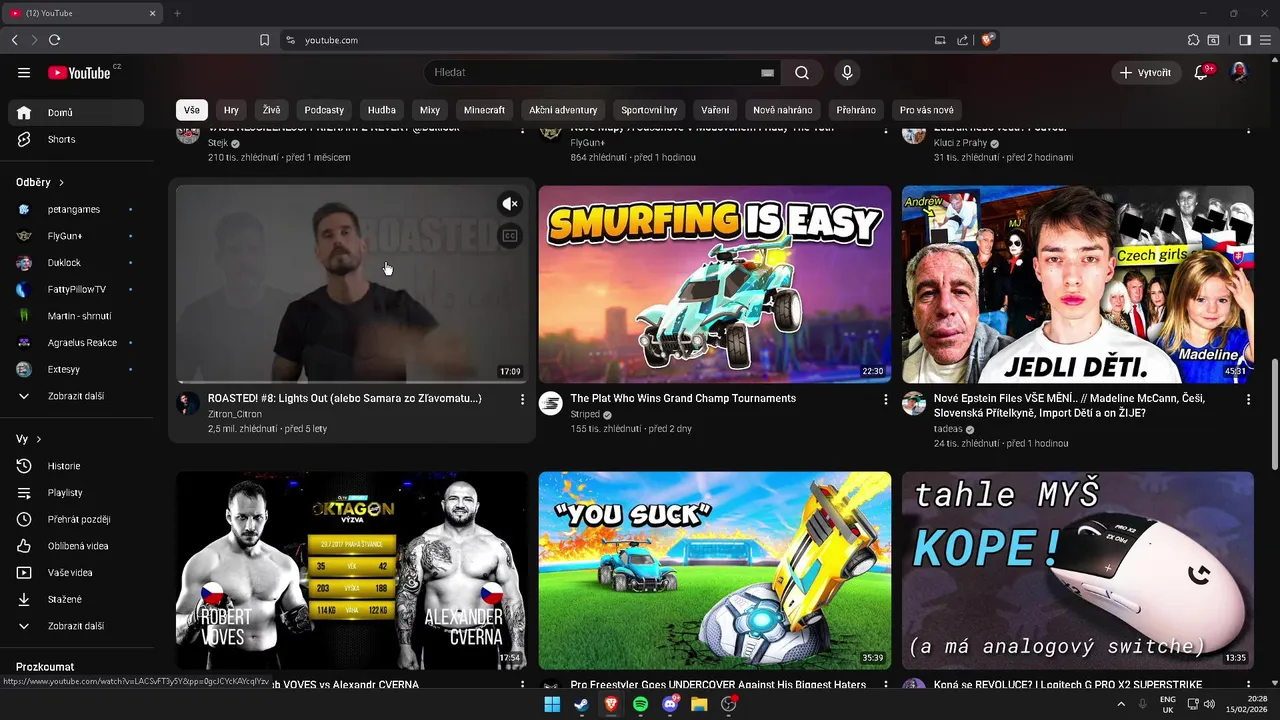This screenshot has width=1280, height=720.
Task: Select the Vše filter chip
Action: (192, 110)
